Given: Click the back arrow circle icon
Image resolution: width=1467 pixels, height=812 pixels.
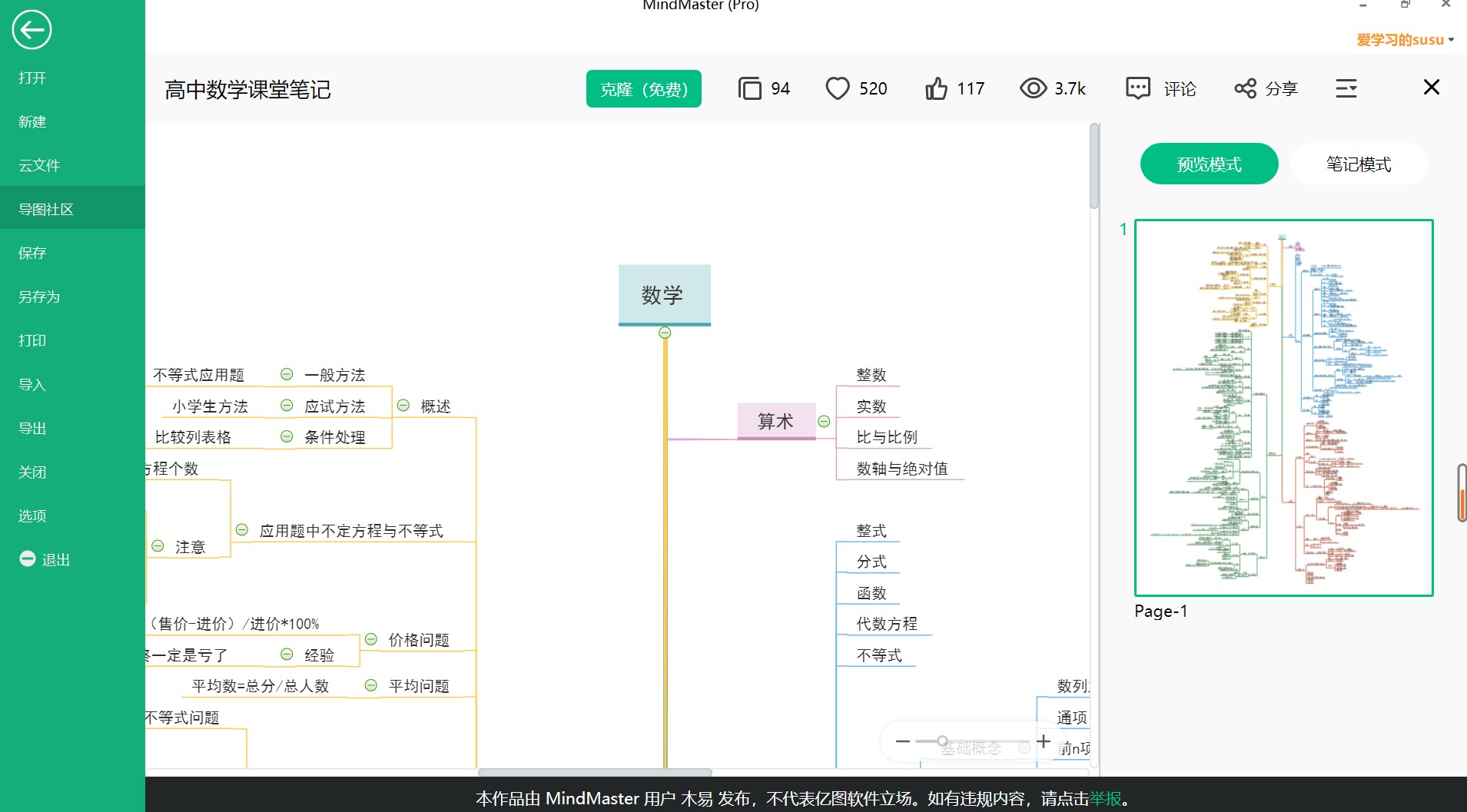Looking at the screenshot, I should point(32,31).
